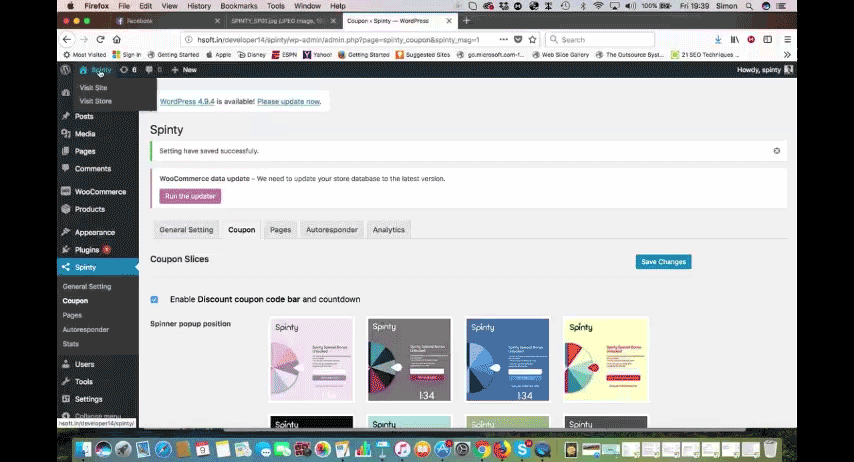This screenshot has height=462, width=854.
Task: Save page to Pocket icon
Action: pos(518,39)
